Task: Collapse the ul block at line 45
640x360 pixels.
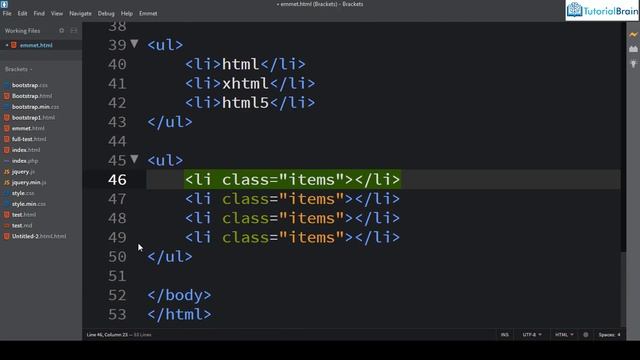Action: click(134, 159)
